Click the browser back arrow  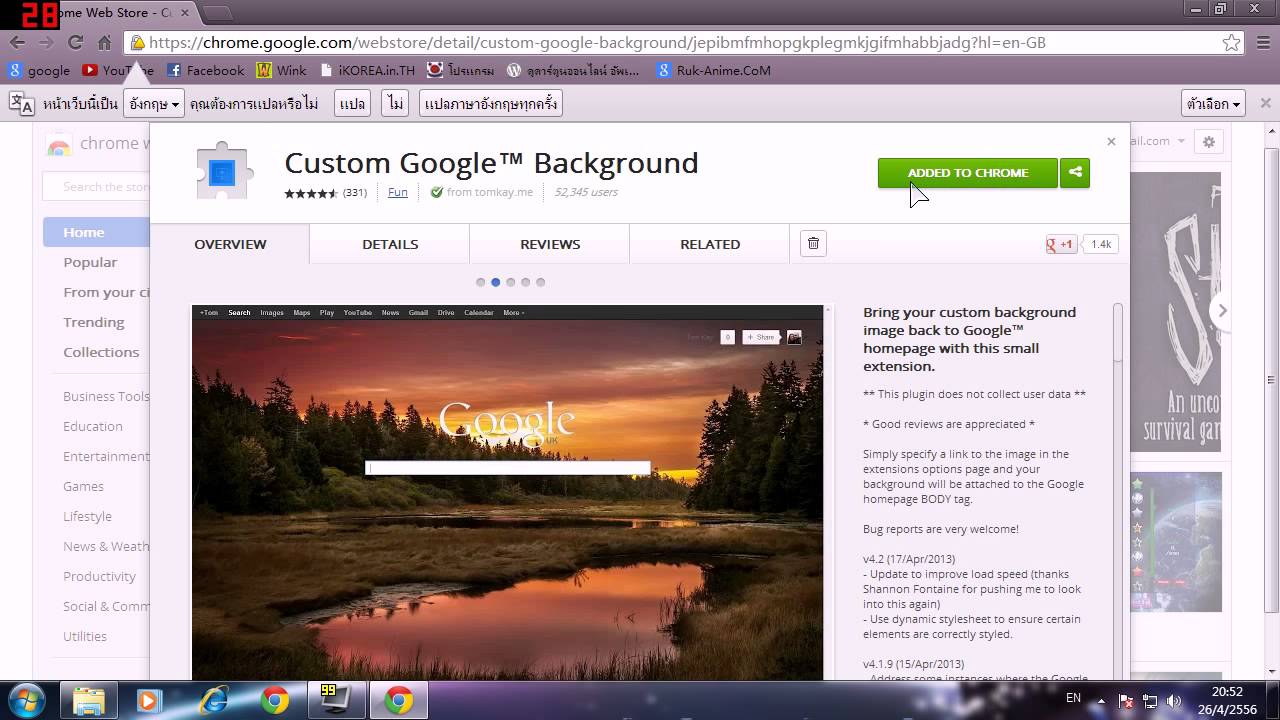pos(17,43)
